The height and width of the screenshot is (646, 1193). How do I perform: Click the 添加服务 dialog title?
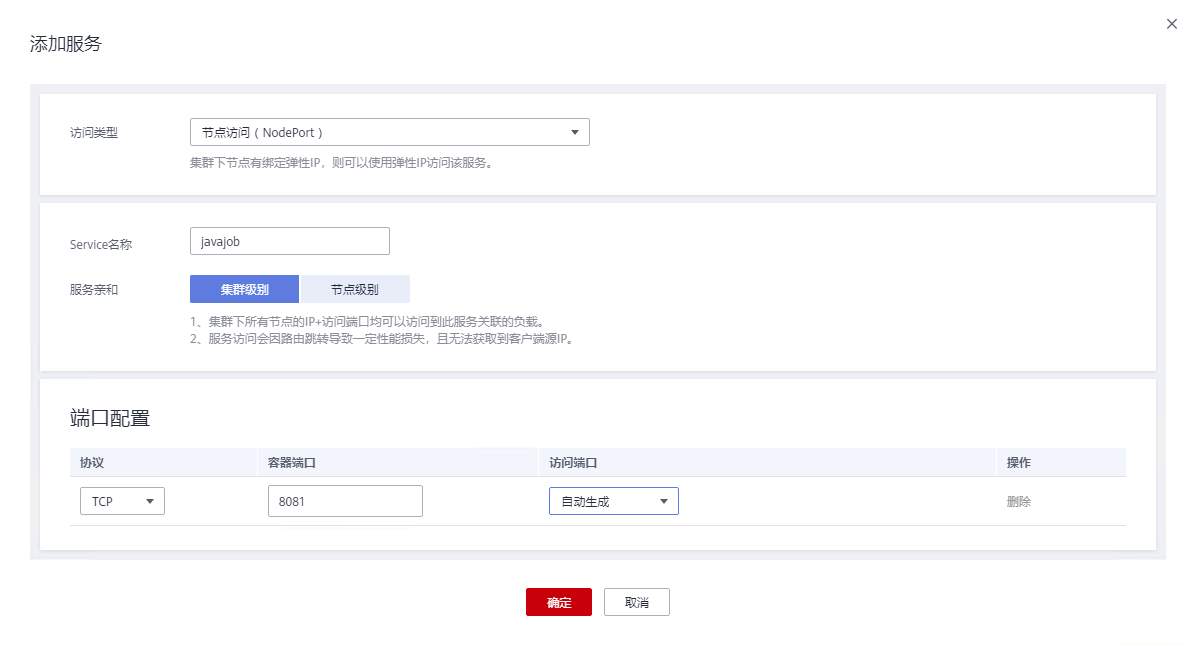[x=65, y=43]
